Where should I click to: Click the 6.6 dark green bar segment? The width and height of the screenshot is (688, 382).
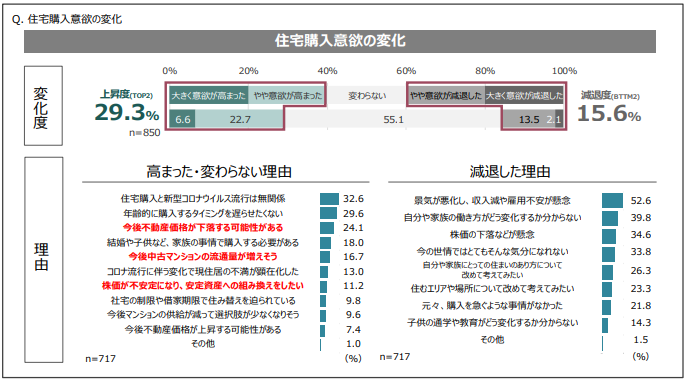(x=183, y=119)
